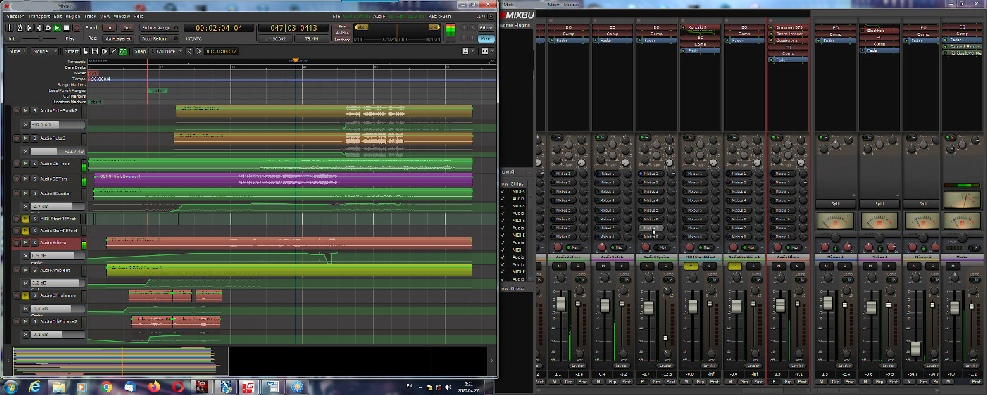The width and height of the screenshot is (987, 395).
Task: Click the red Record transport button
Action: click(77, 28)
